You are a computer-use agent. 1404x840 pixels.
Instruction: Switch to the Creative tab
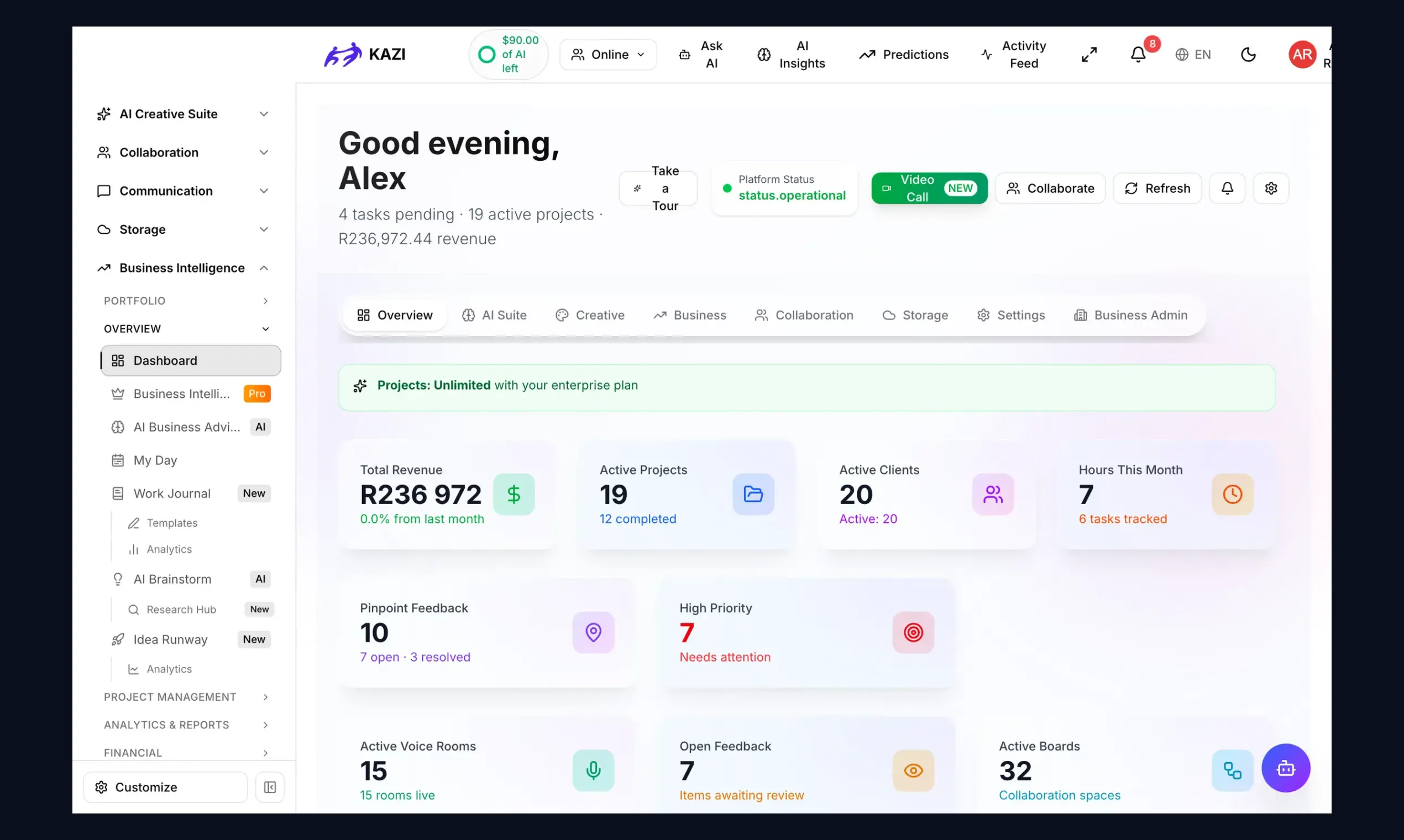point(590,314)
